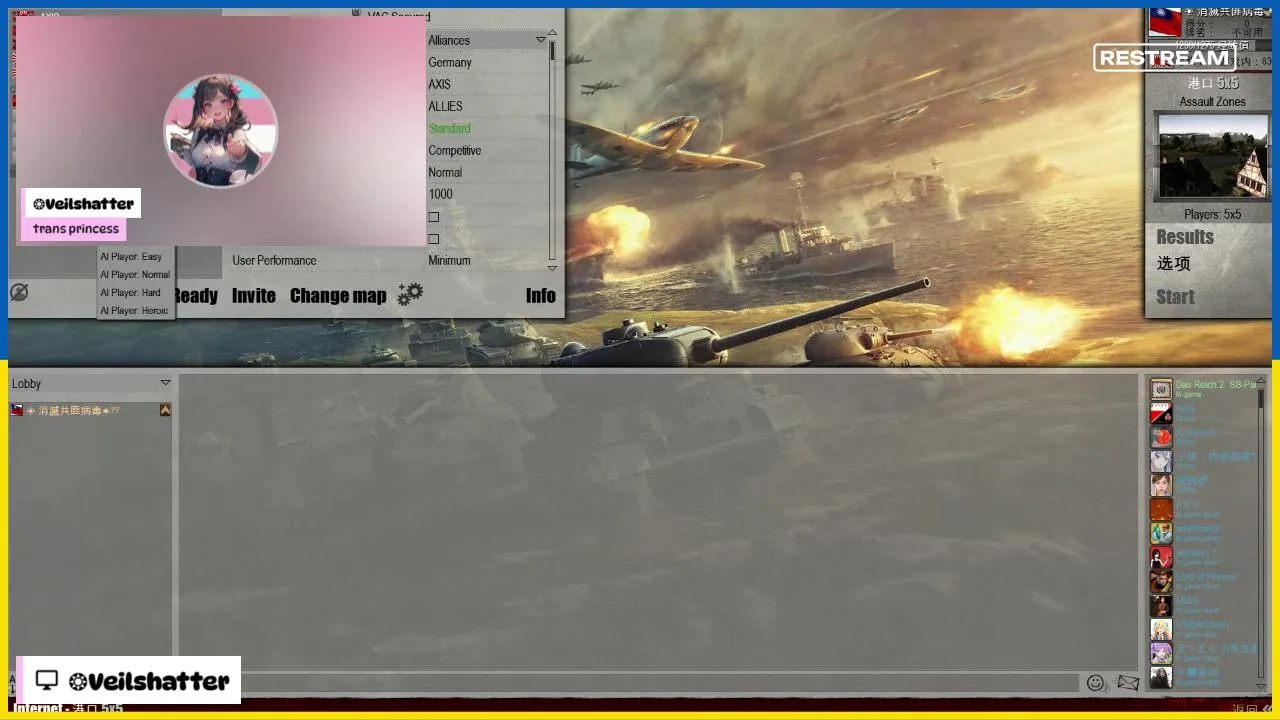Viewport: 1280px width, 720px height.
Task: Open the Info panel
Action: tap(541, 296)
